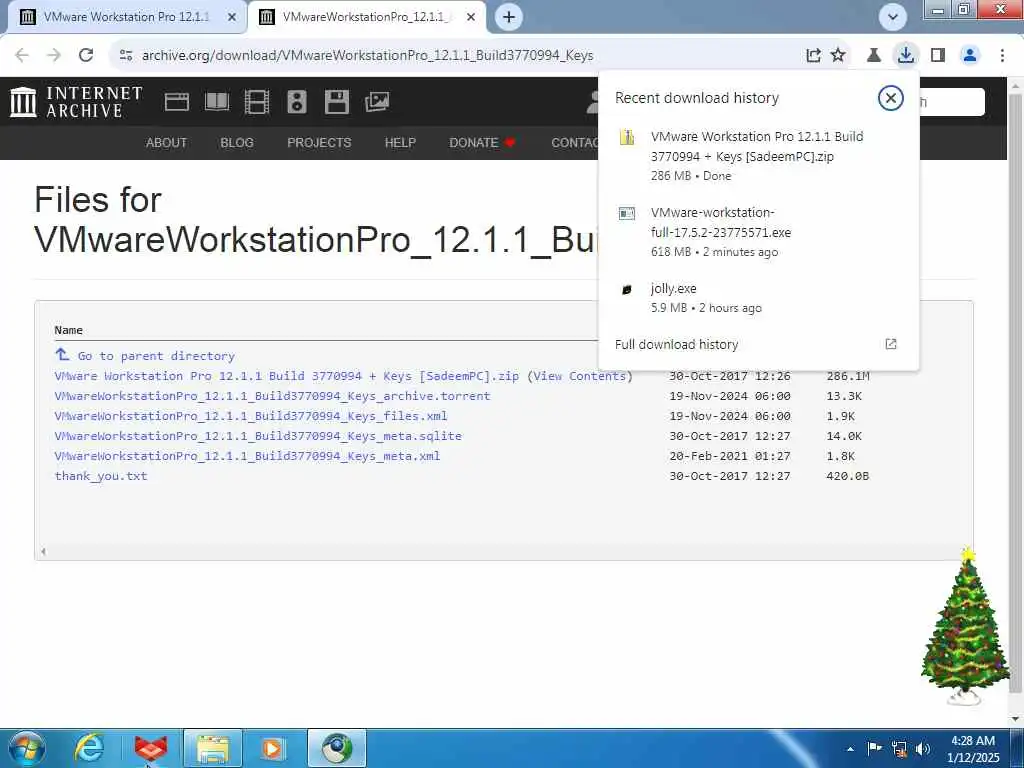1024x768 pixels.
Task: Open the Images icon
Action: pos(377,102)
